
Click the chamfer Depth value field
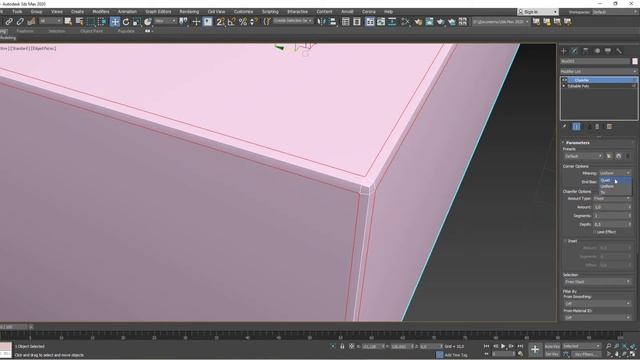pyautogui.click(x=610, y=224)
